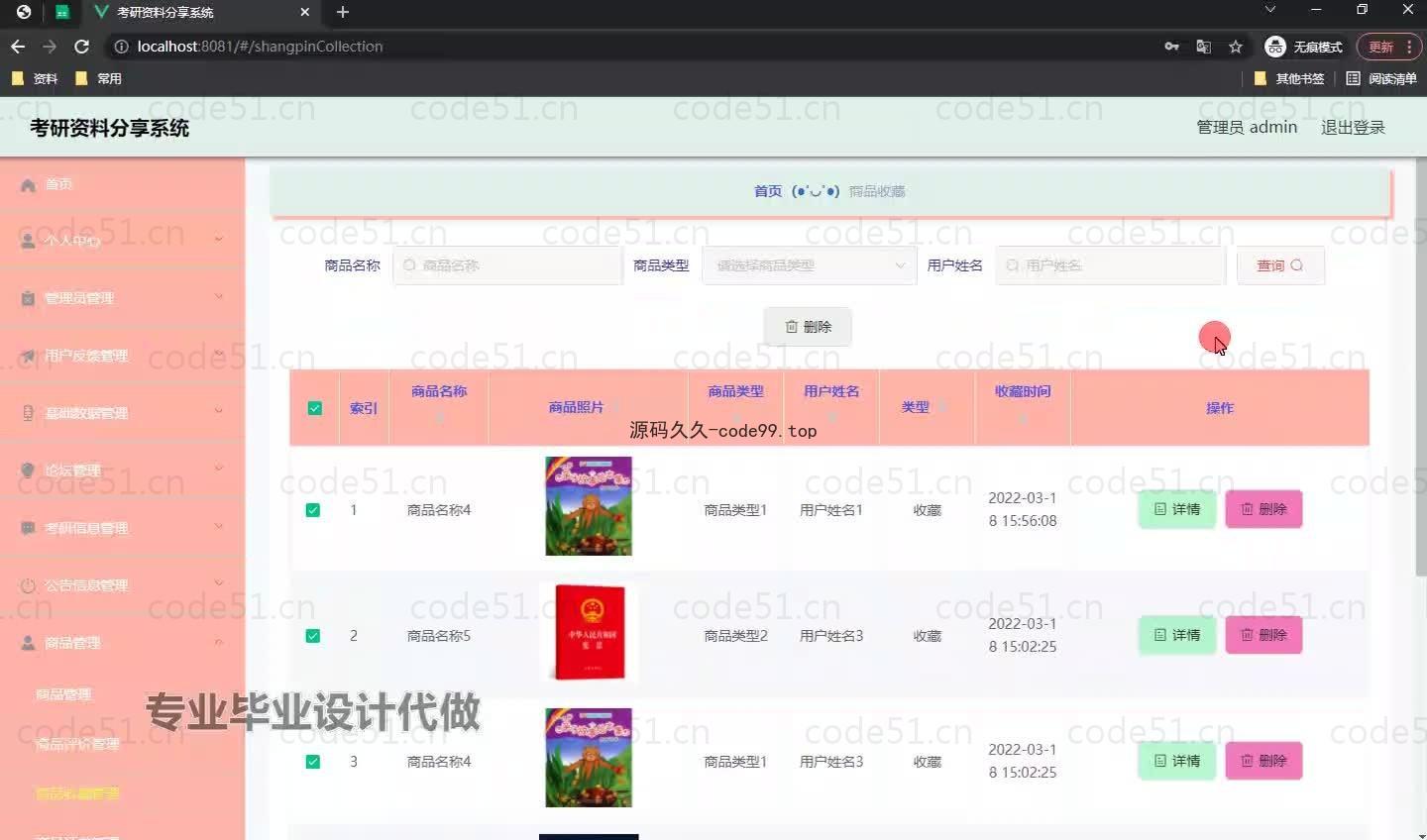Open the 商品评价管理 submenu item
The height and width of the screenshot is (840, 1427).
click(77, 744)
